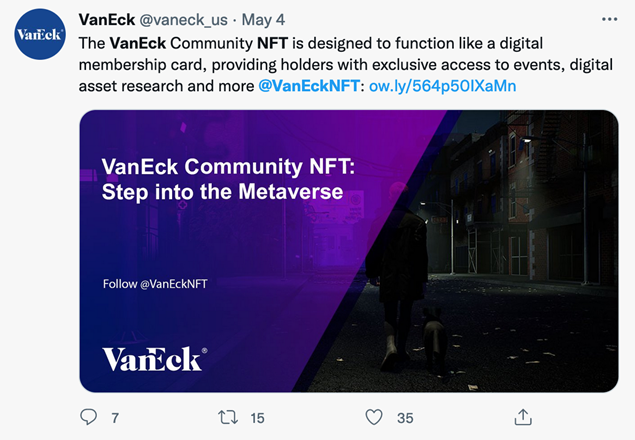Viewport: 635px width, 440px height.
Task: Retweet this VanEck tweet
Action: [x=228, y=417]
